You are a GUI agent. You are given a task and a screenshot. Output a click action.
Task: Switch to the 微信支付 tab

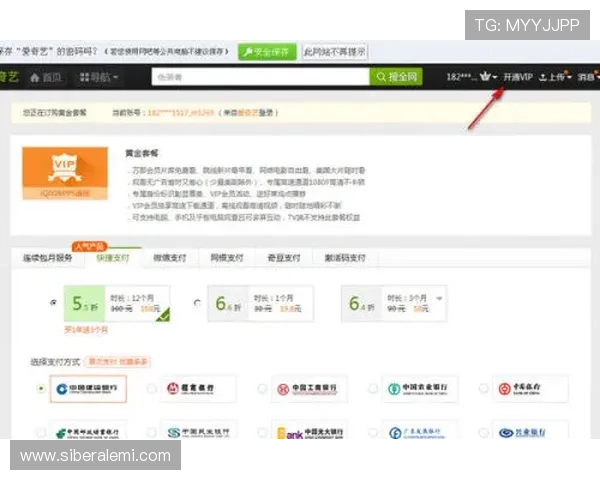[170, 258]
